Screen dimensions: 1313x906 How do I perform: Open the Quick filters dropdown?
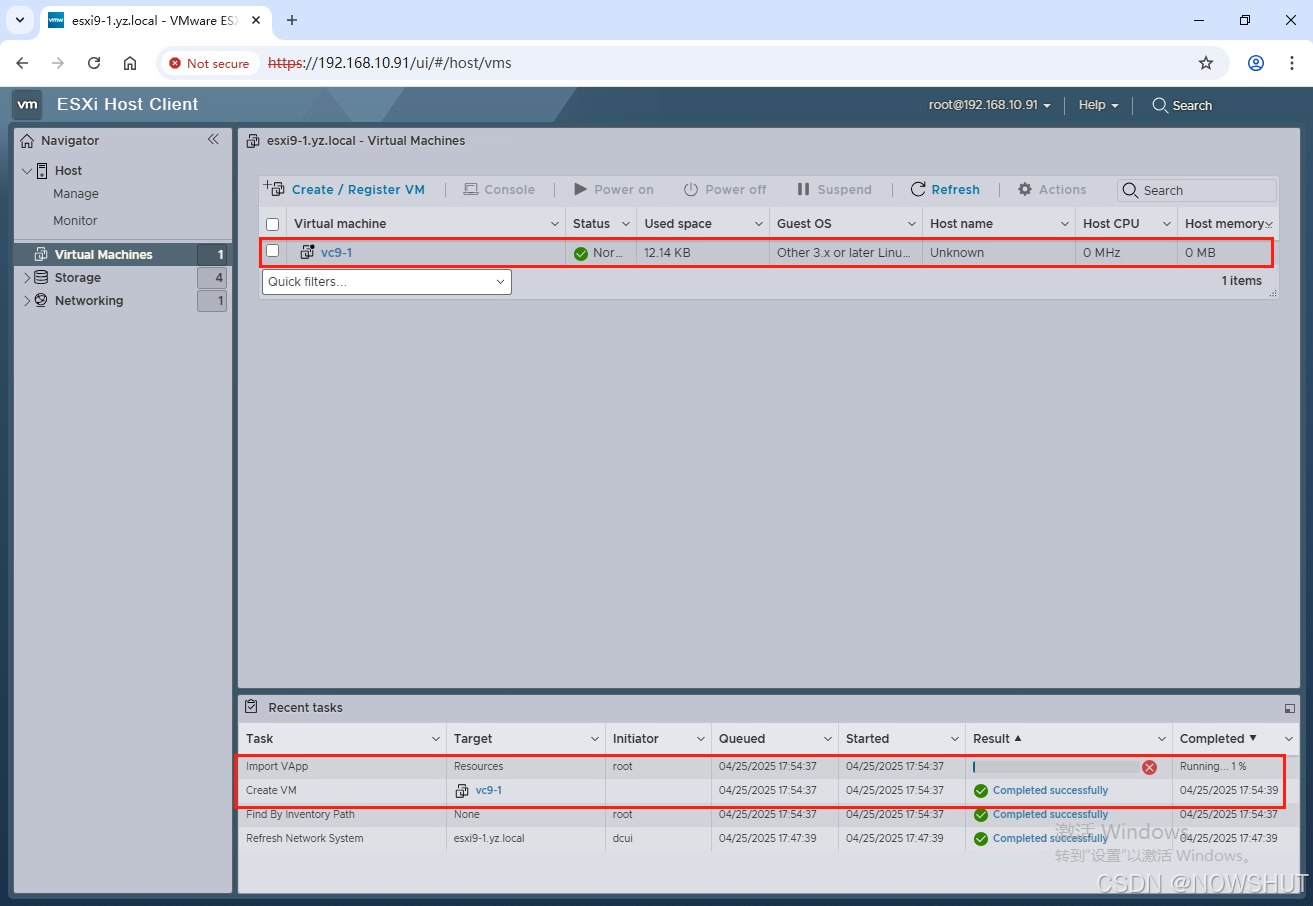[x=386, y=282]
